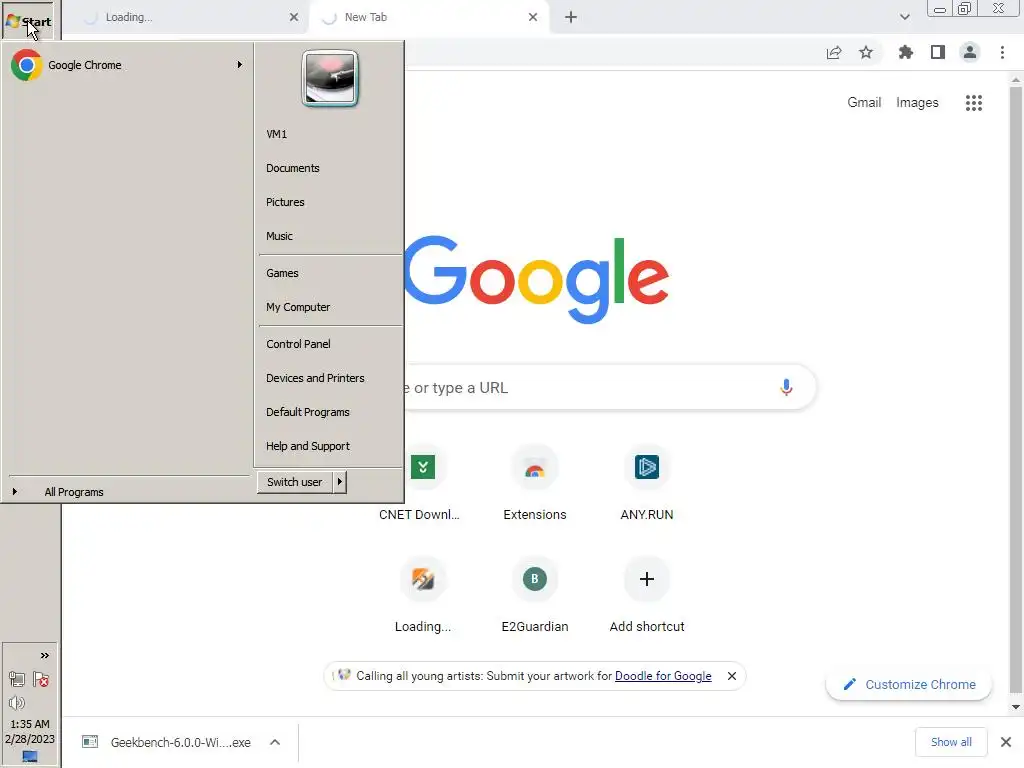The height and width of the screenshot is (768, 1024).
Task: Close the New Tab tab
Action: pos(533,18)
